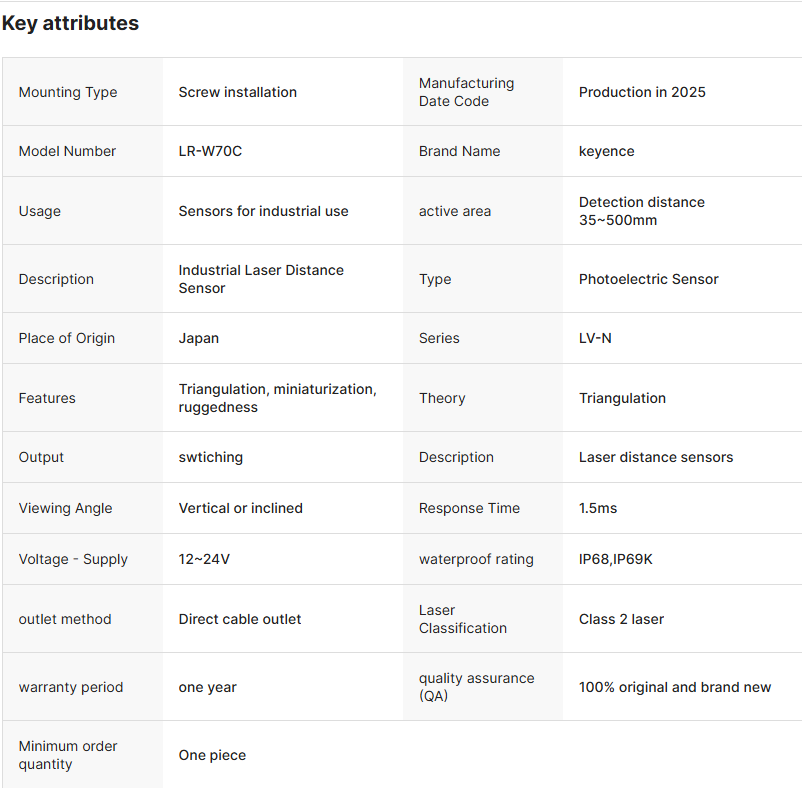
Task: Click the Production in 2025 value
Action: (642, 92)
